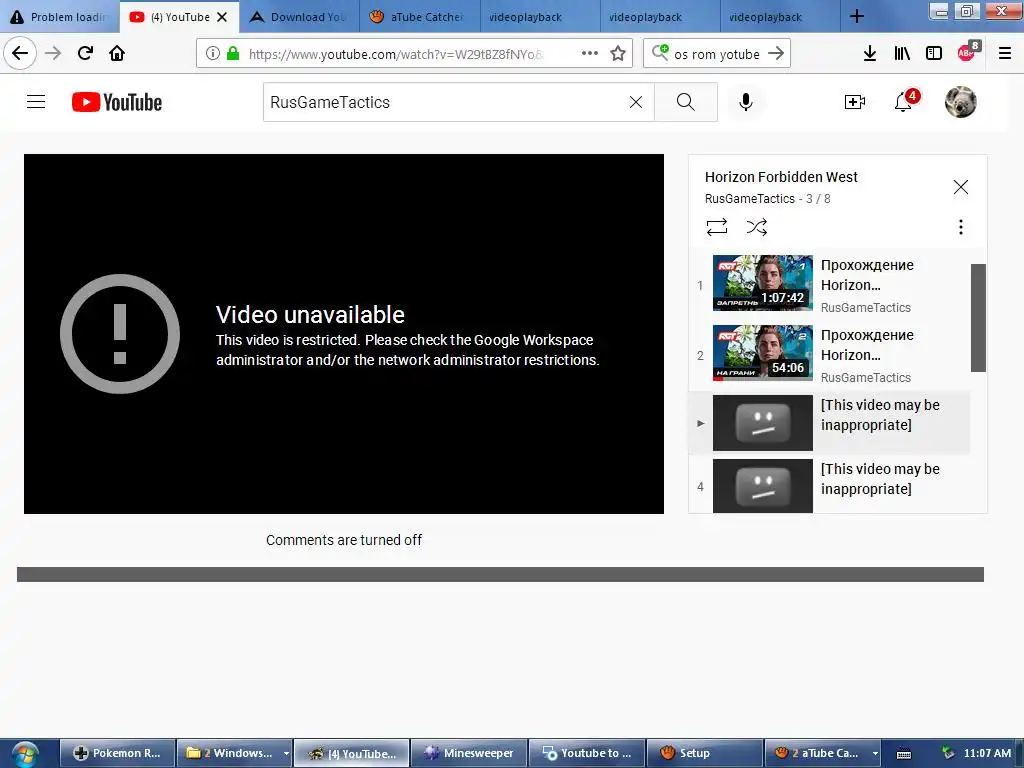Open the browser downloads arrow icon

(869, 54)
